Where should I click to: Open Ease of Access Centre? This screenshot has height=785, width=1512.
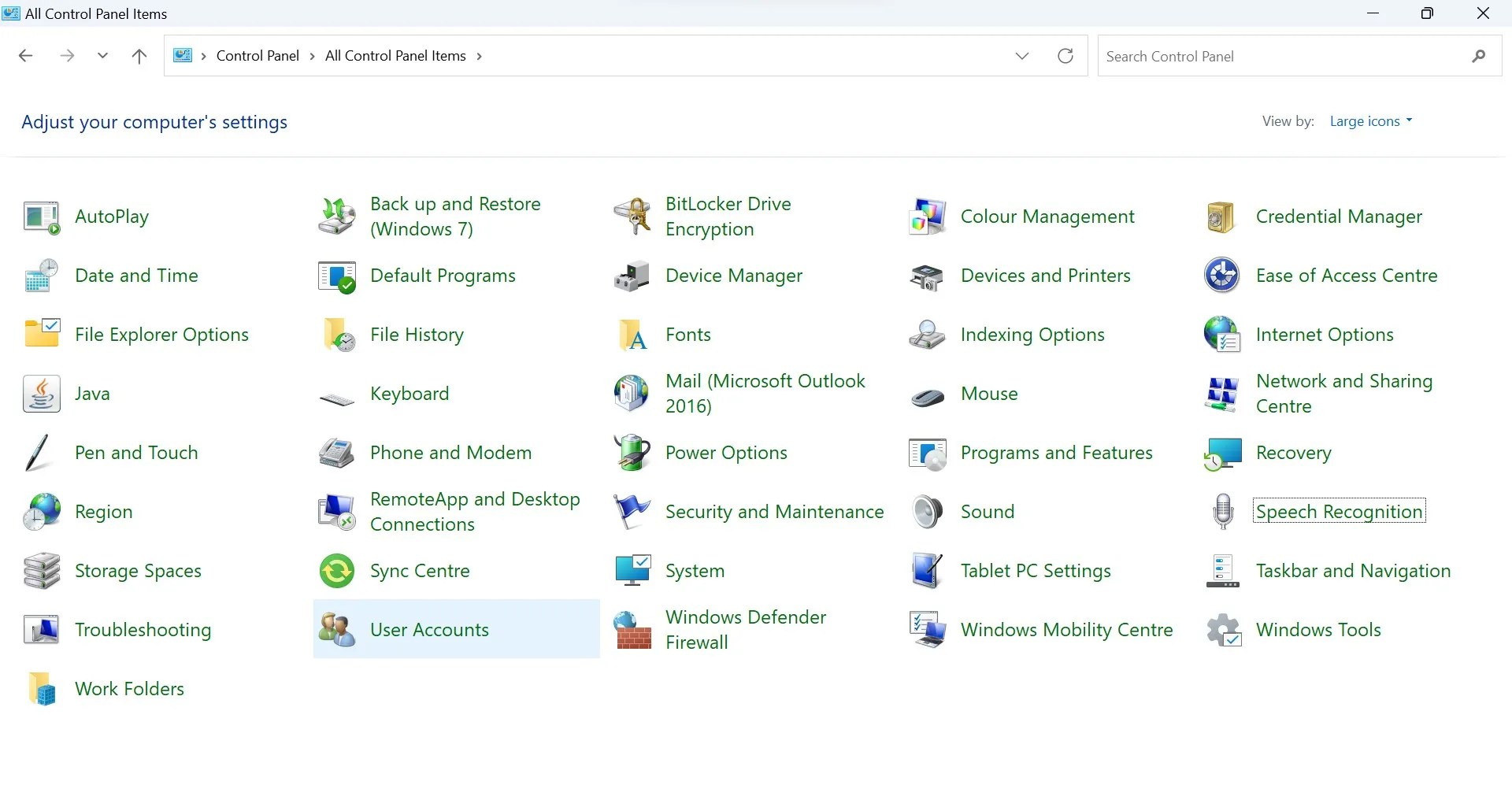1347,276
